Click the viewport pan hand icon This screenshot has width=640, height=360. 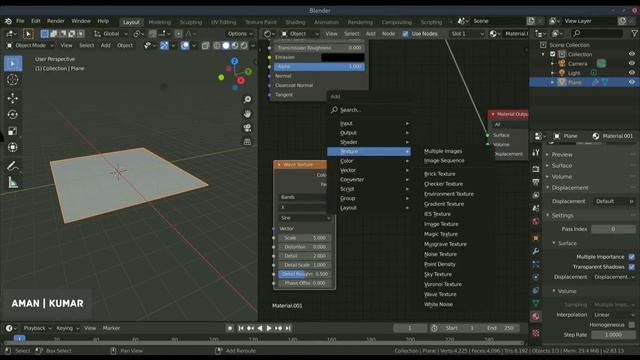247,114
